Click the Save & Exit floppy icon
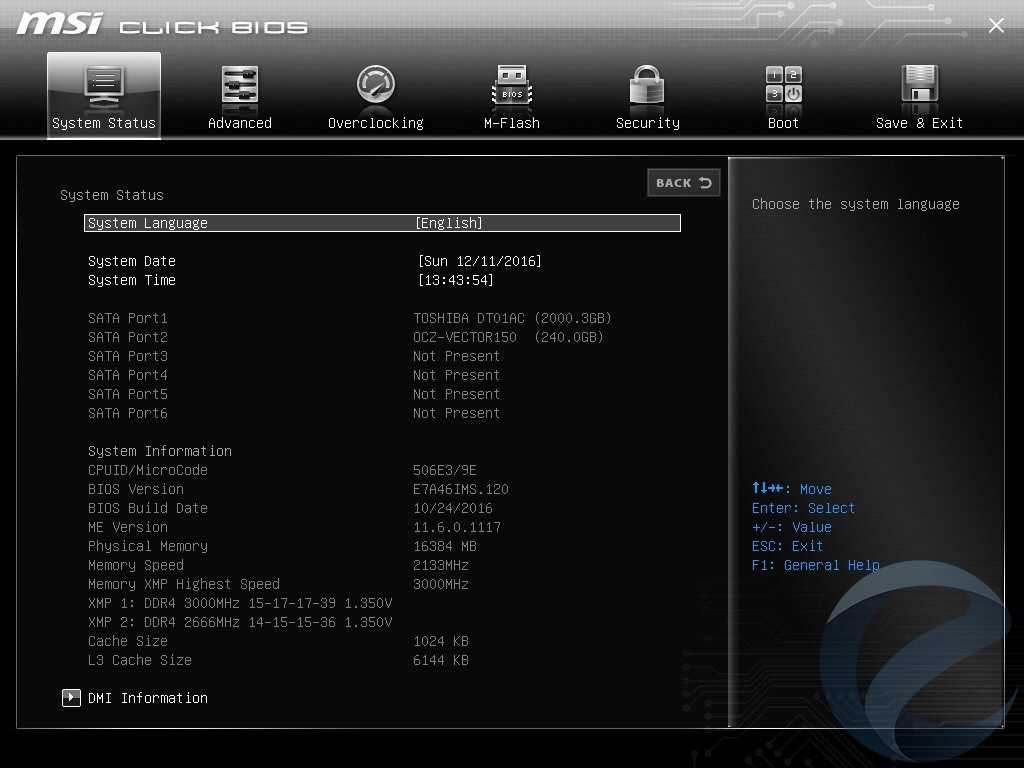The width and height of the screenshot is (1024, 768). [x=919, y=86]
